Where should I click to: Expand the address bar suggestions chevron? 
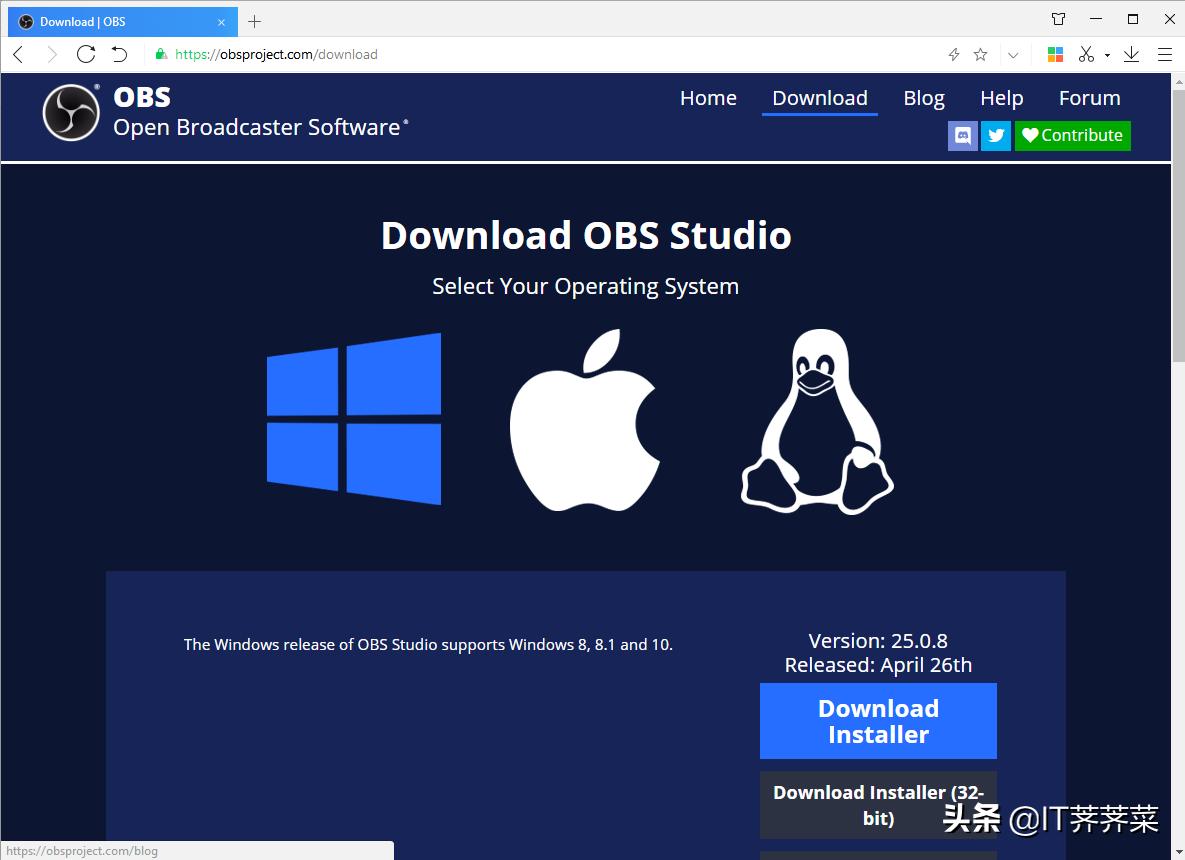(1013, 54)
